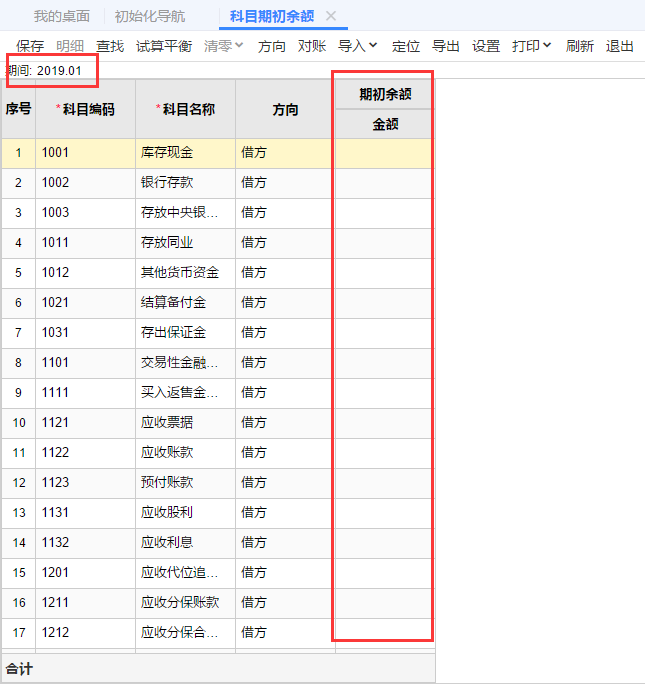Click 对账 toolbar button

312,46
